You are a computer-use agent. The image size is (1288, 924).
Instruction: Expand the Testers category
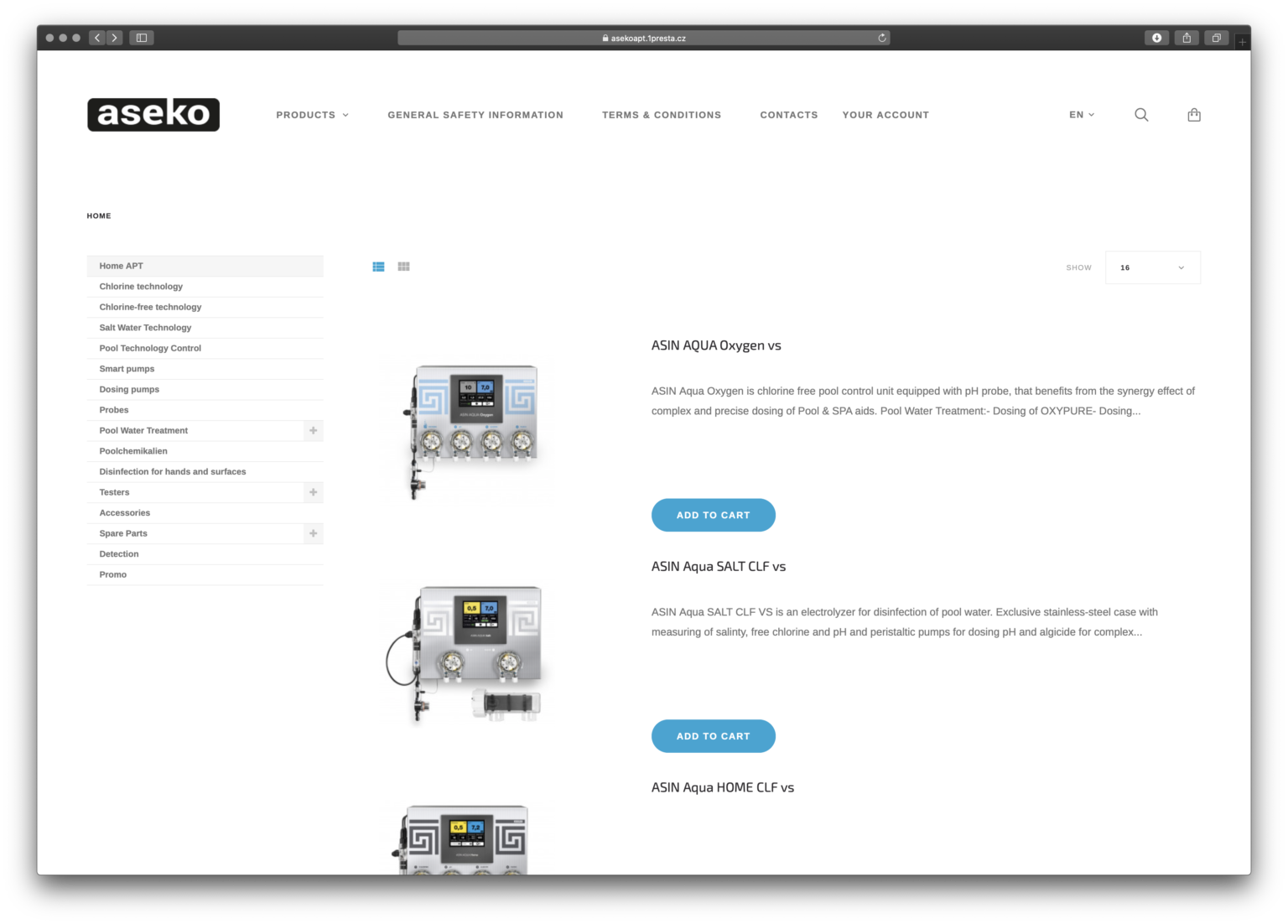[313, 492]
